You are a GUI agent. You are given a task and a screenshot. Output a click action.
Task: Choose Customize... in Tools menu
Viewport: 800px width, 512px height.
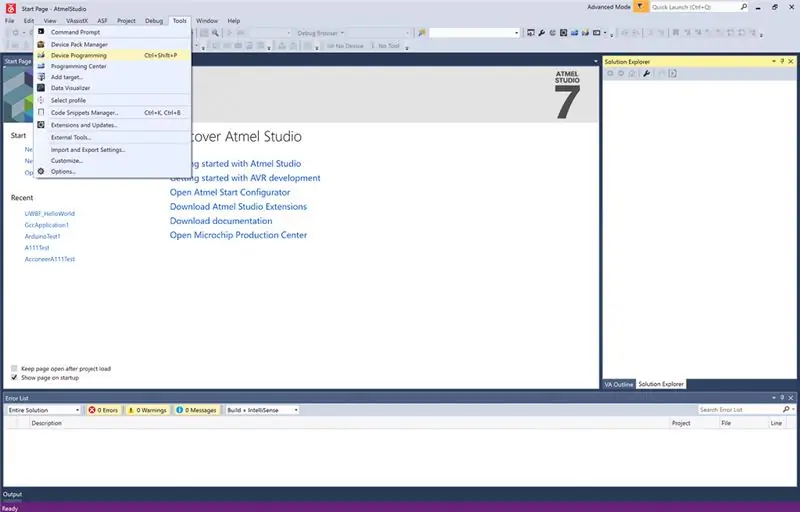[x=112, y=161]
